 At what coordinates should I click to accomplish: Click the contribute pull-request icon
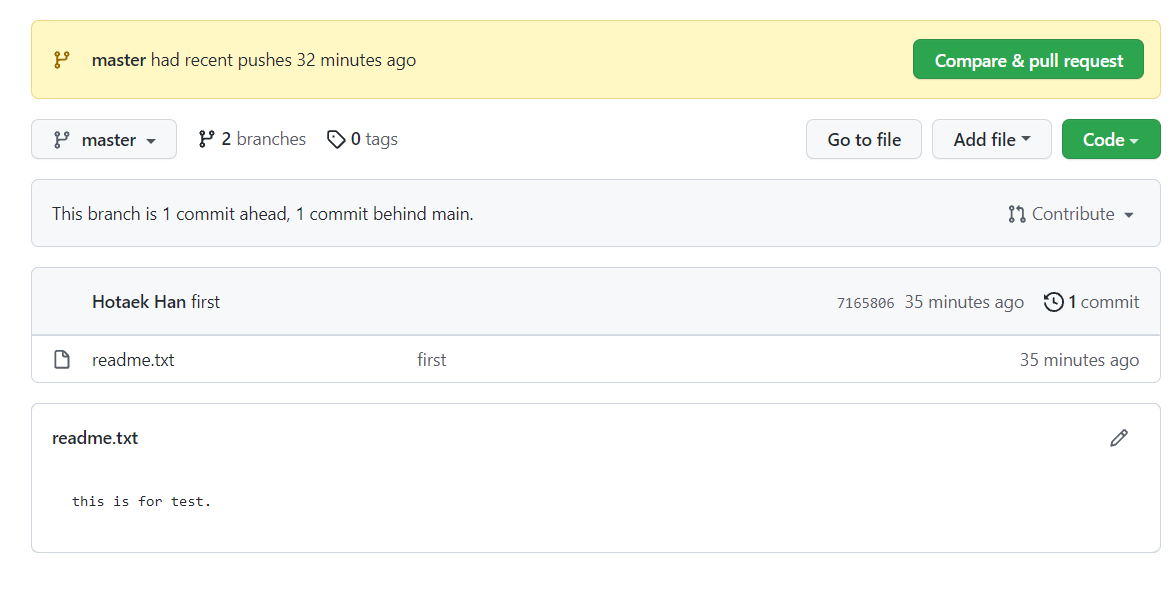pos(1017,213)
